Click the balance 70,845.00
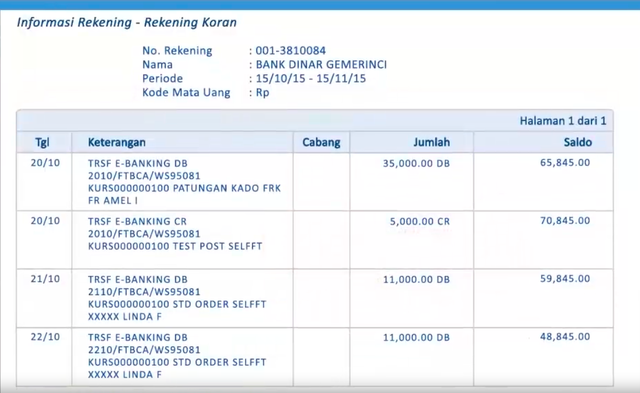The width and height of the screenshot is (640, 393). (565, 221)
